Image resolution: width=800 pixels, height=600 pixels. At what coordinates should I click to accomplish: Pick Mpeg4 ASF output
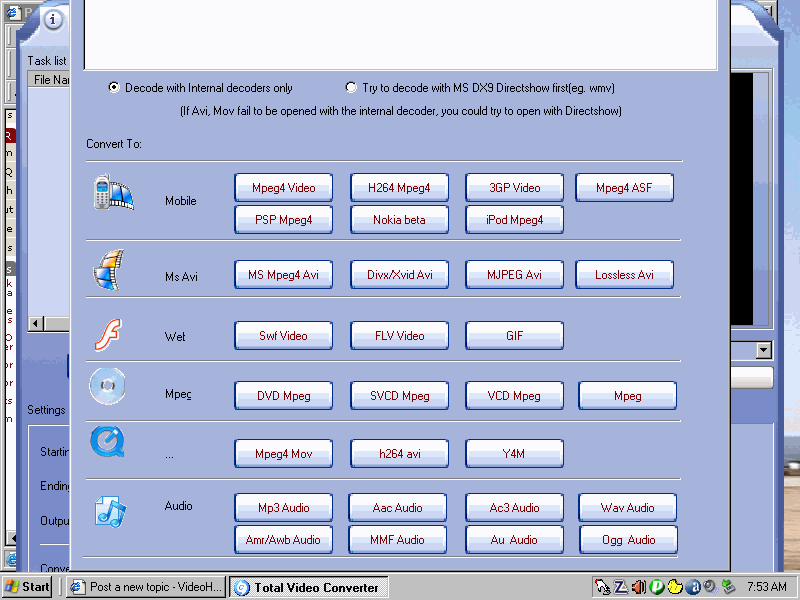point(624,188)
